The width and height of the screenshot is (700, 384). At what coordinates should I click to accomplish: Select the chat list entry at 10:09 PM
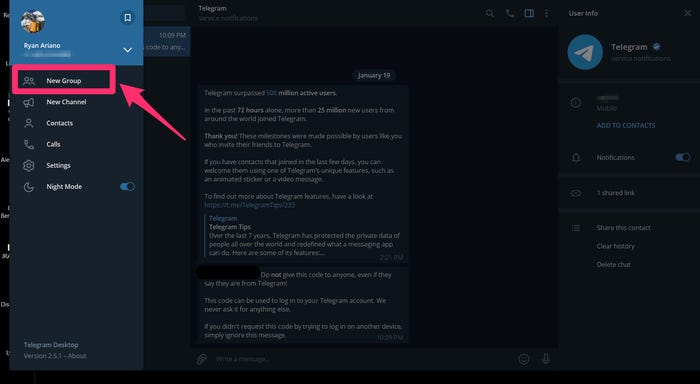pos(167,41)
